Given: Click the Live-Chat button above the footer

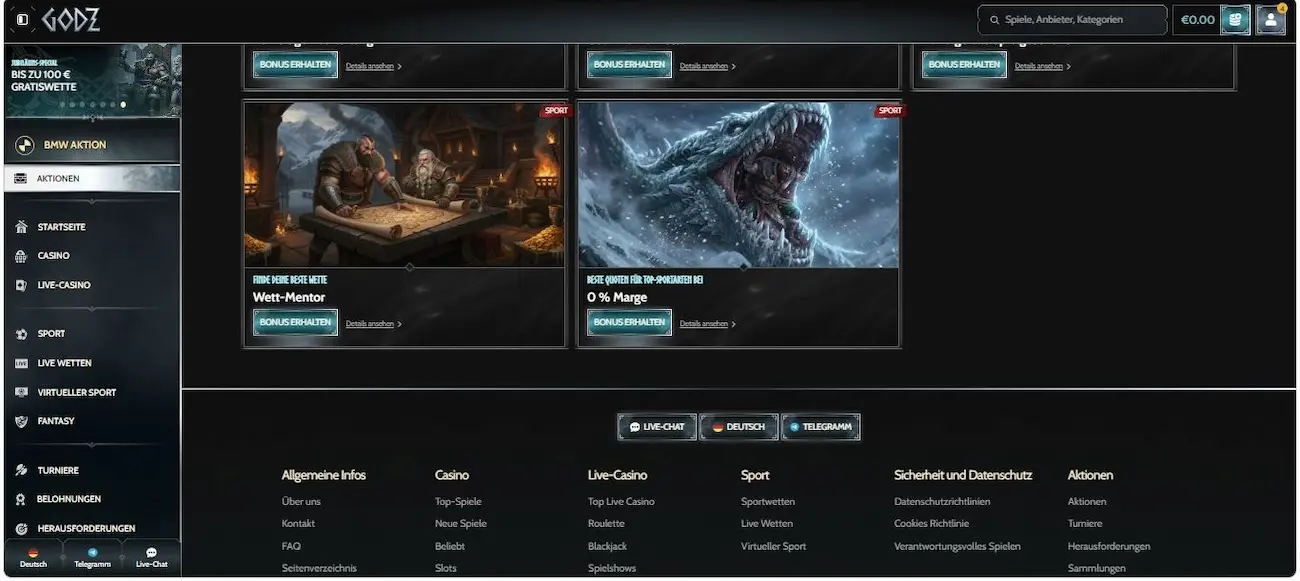Looking at the screenshot, I should click(657, 427).
